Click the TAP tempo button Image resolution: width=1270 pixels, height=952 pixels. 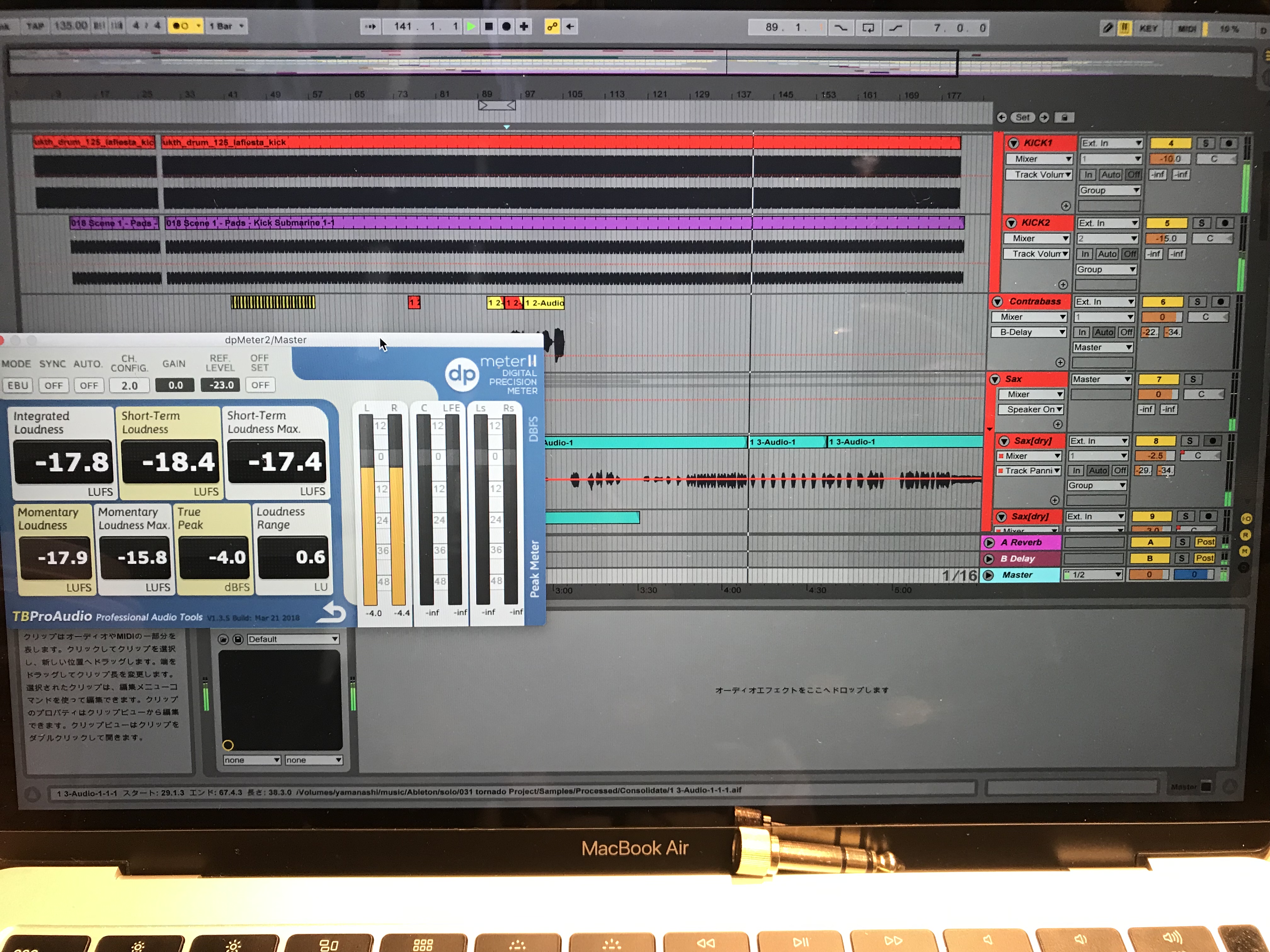[x=35, y=26]
